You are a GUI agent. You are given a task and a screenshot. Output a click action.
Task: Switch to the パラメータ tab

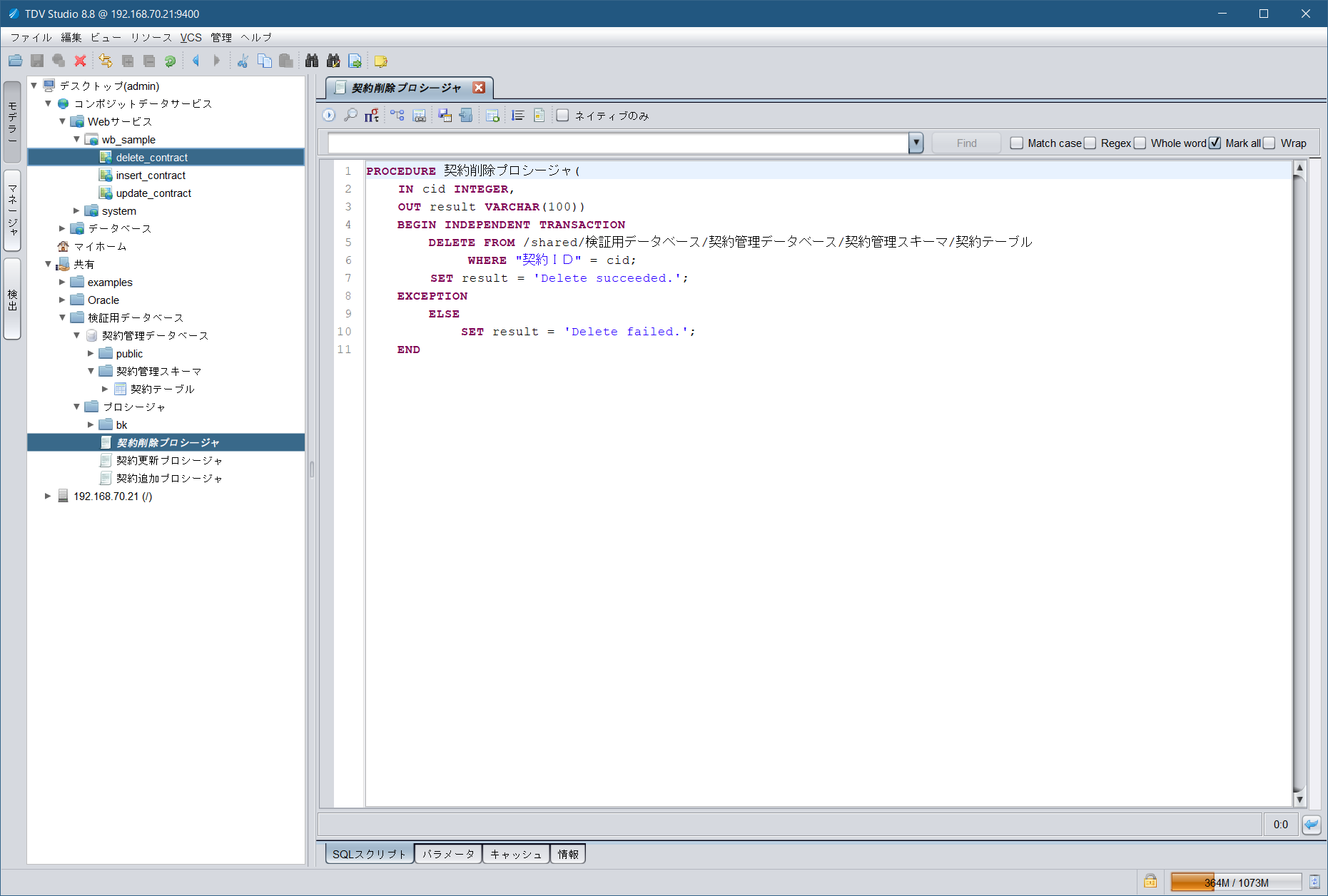coord(448,854)
